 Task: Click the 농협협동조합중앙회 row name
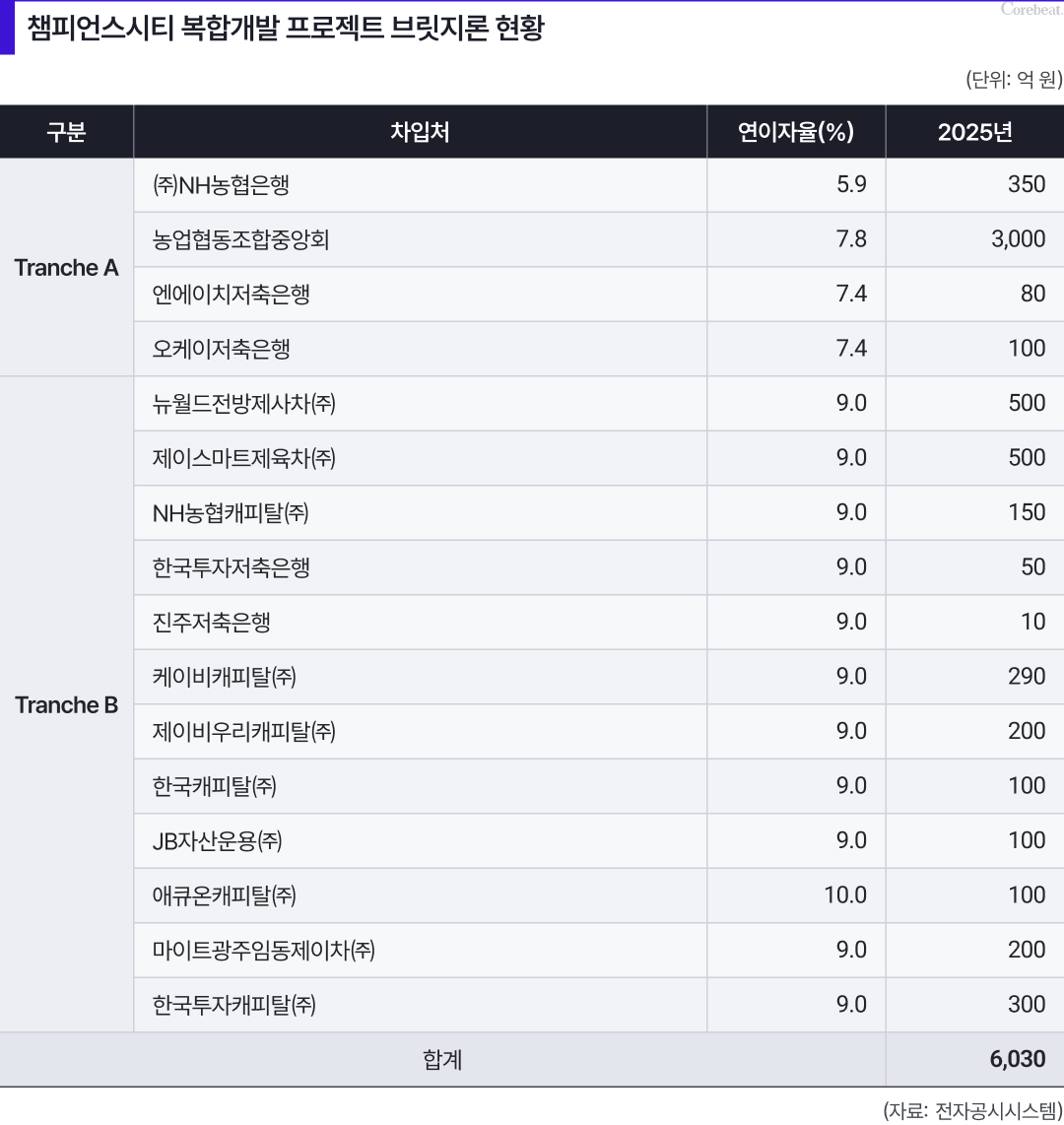pyautogui.click(x=241, y=239)
